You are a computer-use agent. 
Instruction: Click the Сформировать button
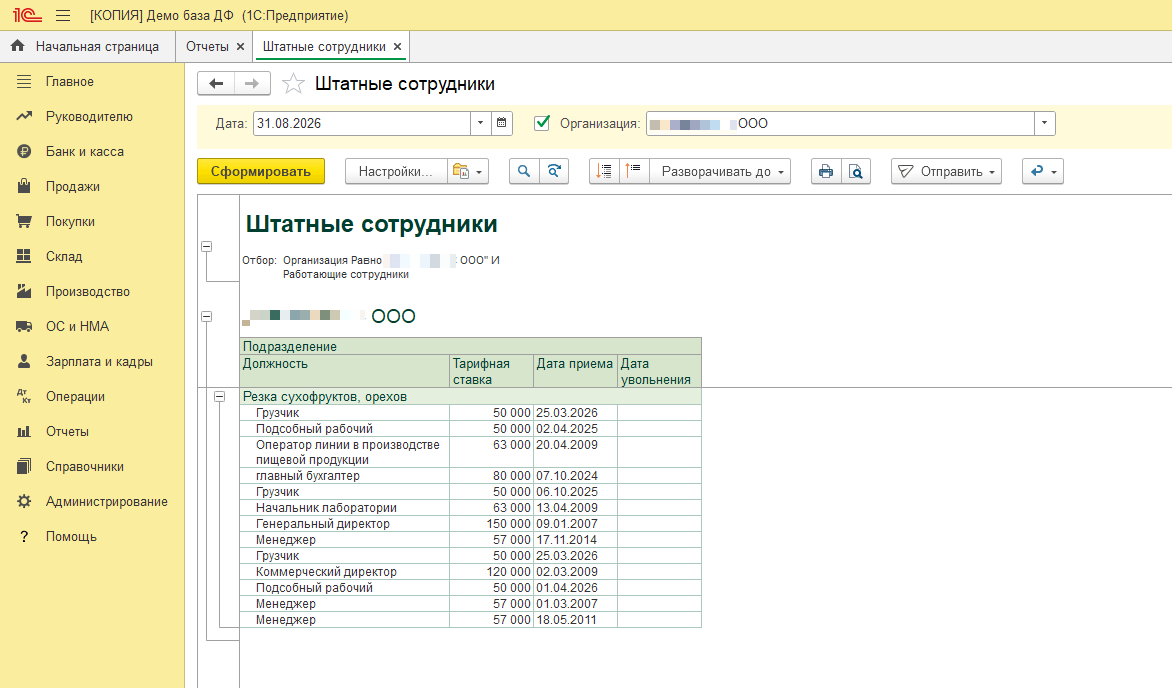click(261, 171)
